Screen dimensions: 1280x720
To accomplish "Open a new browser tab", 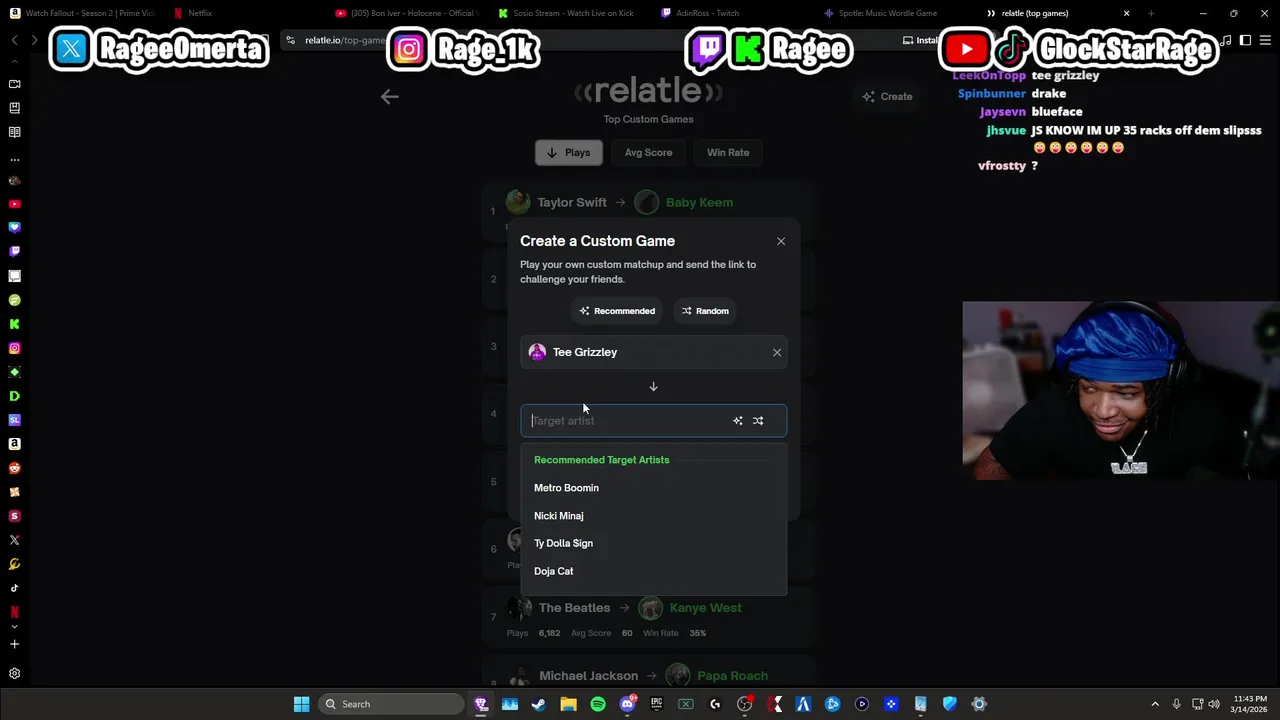I will [1151, 13].
